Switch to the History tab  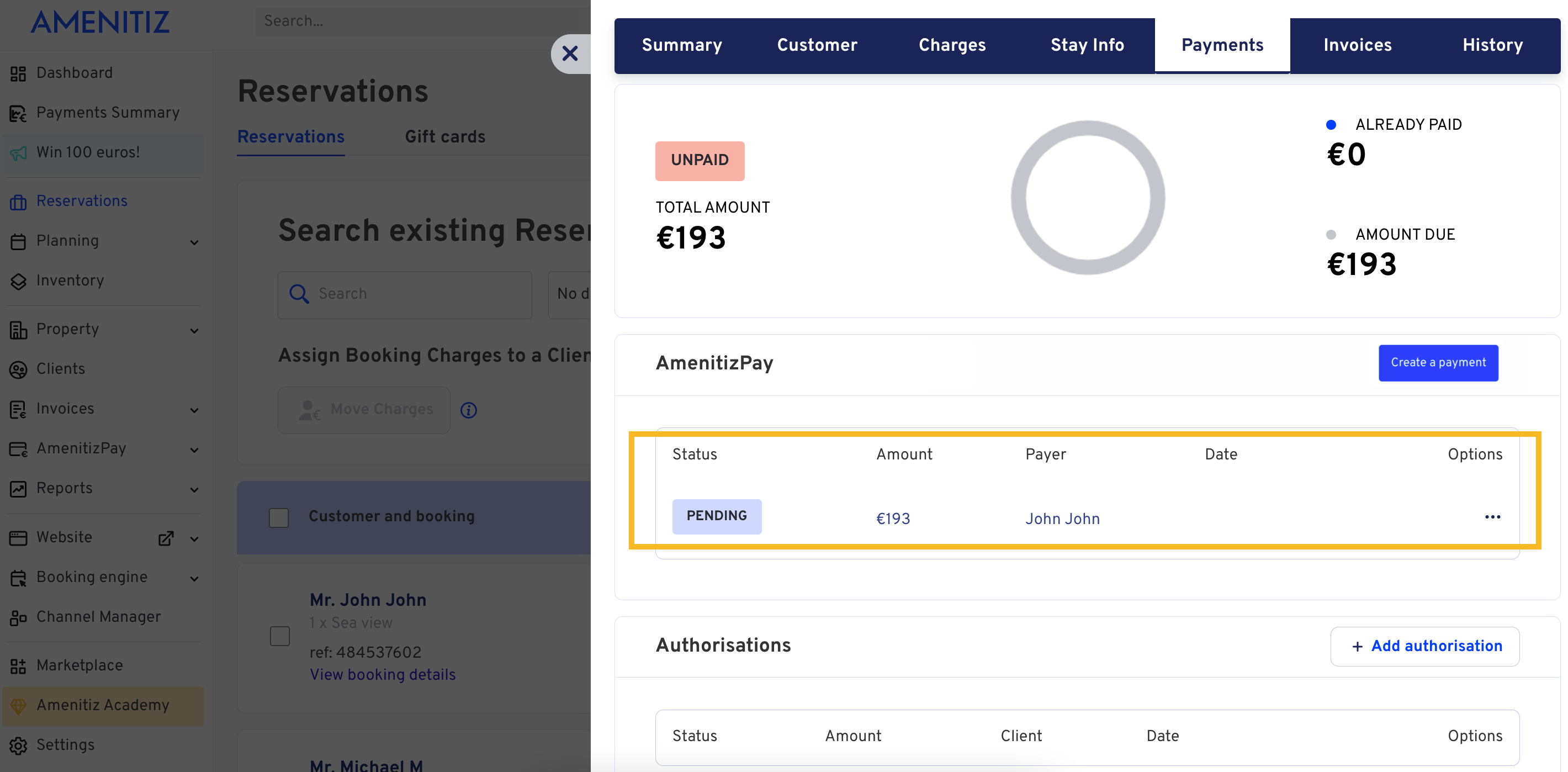pos(1492,46)
